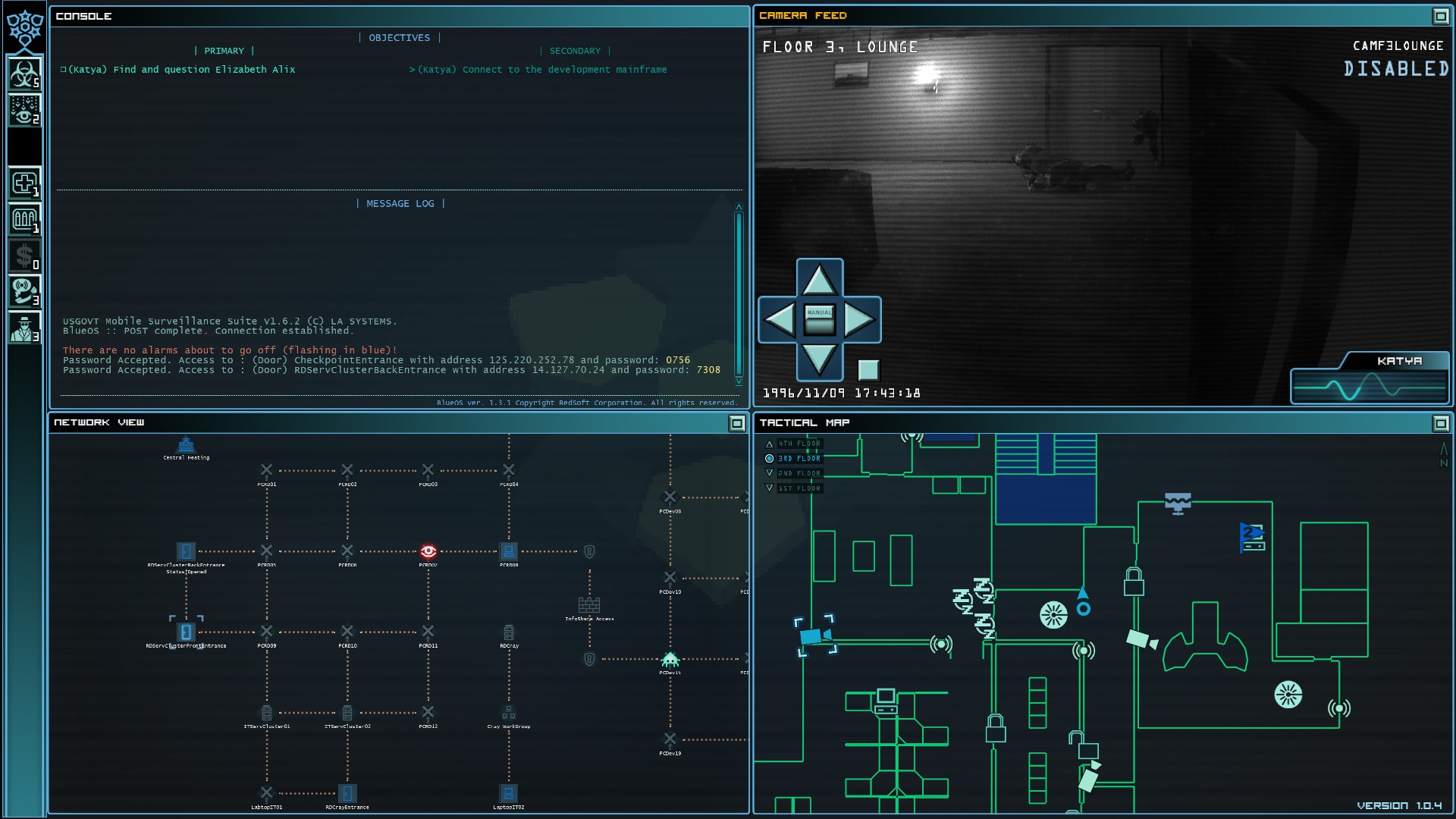Select the spy agent icon in the sidebar
Screen dimensions: 1456x819
24,328
